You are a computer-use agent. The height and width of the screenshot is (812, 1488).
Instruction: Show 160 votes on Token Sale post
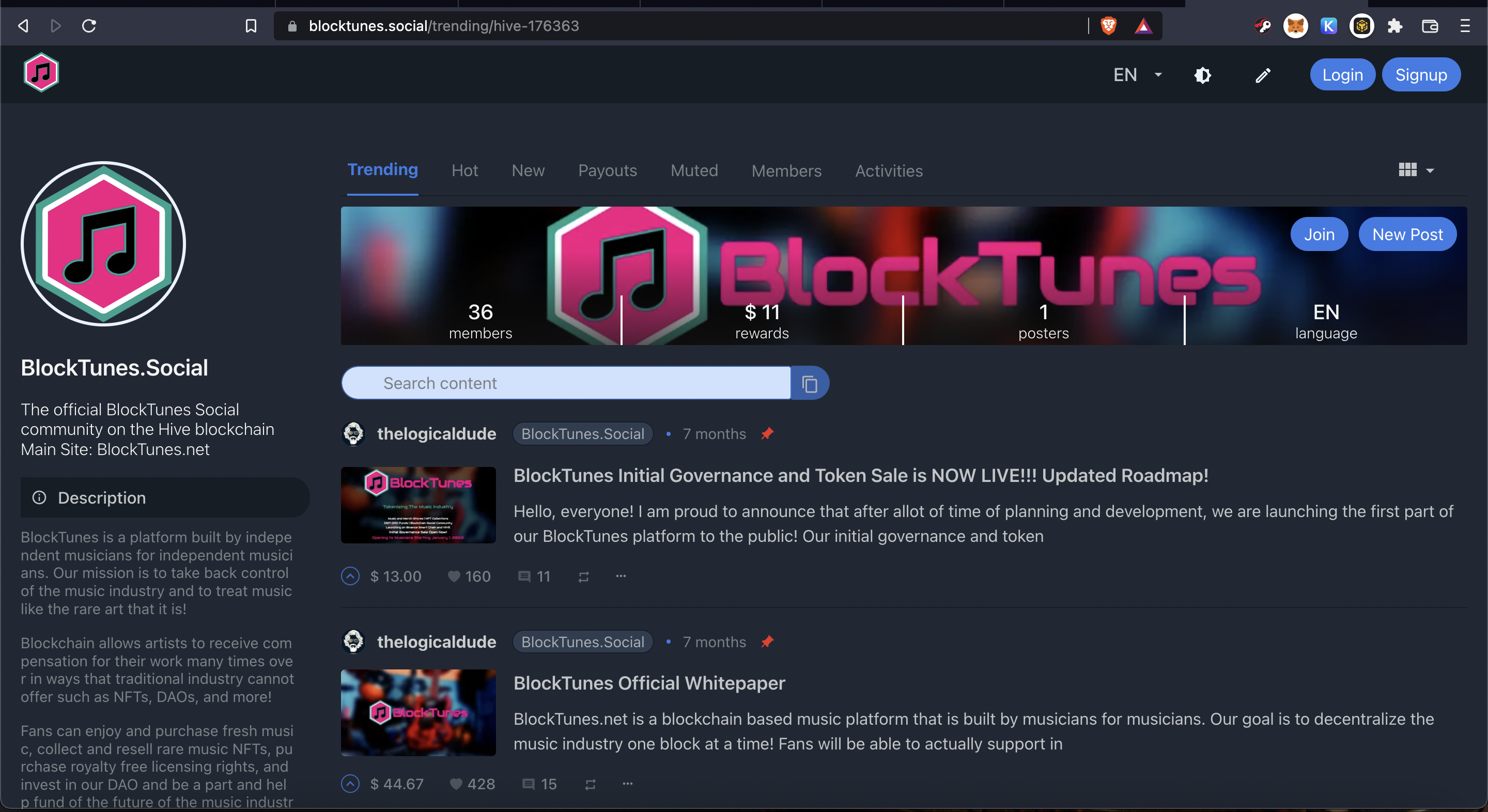tap(469, 576)
